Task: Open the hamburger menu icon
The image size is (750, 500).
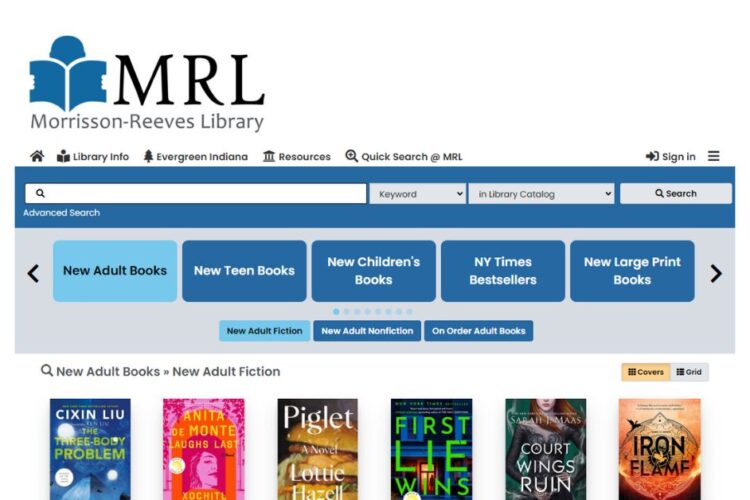Action: click(x=713, y=156)
